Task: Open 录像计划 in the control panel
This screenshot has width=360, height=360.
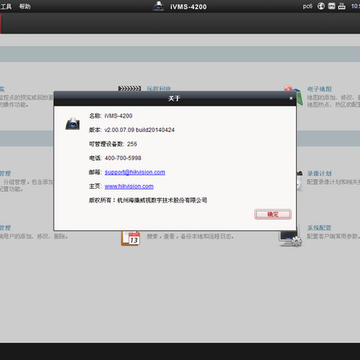Action: (319, 174)
